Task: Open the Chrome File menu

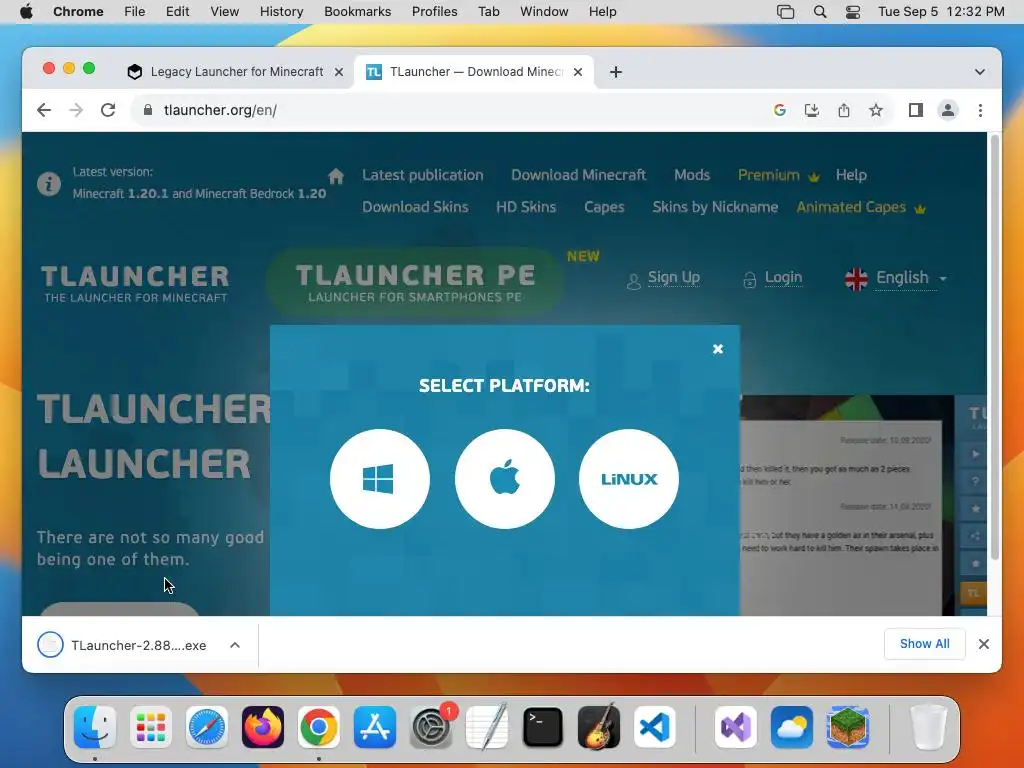Action: point(135,12)
